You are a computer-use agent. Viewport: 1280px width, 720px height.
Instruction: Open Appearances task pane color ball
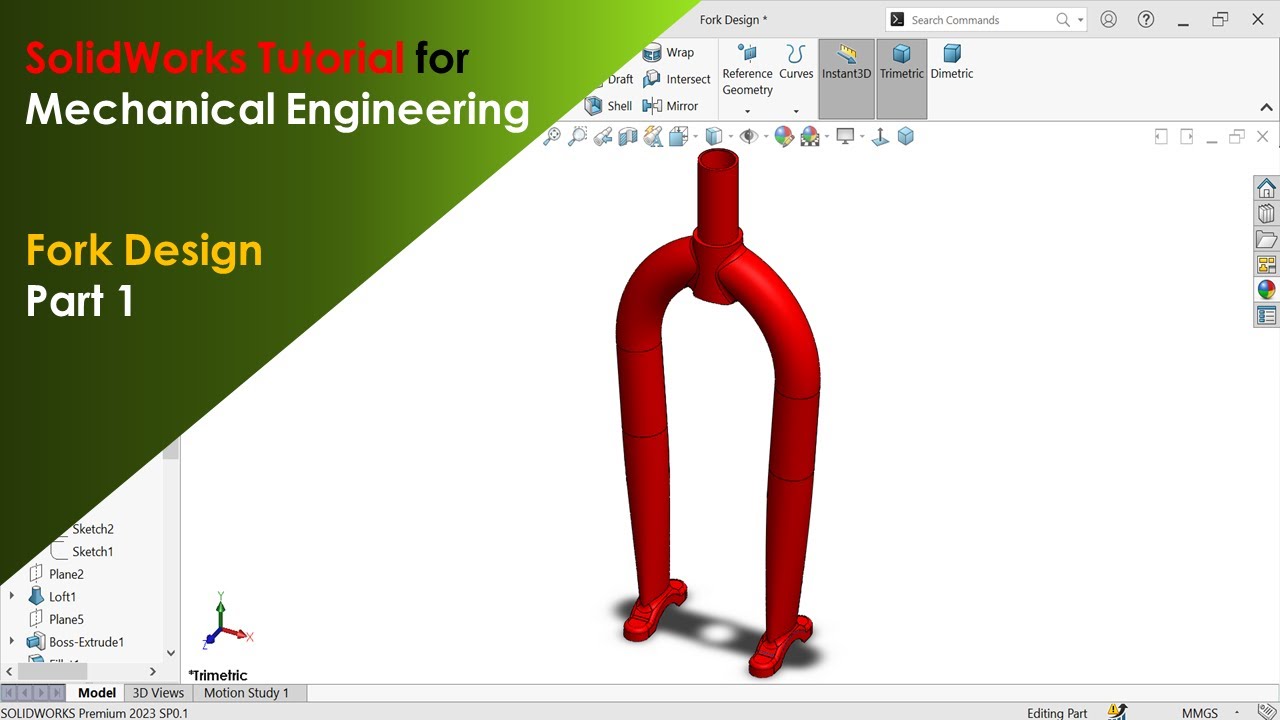tap(1266, 290)
